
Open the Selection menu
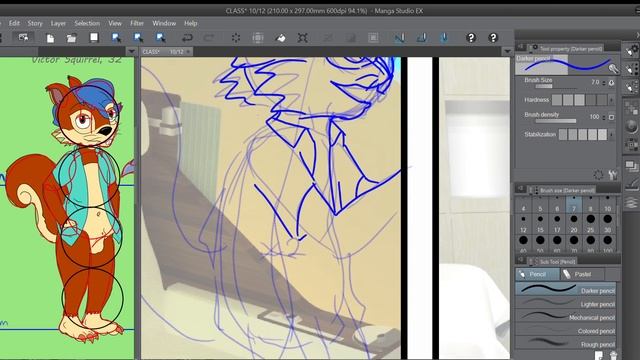click(87, 23)
